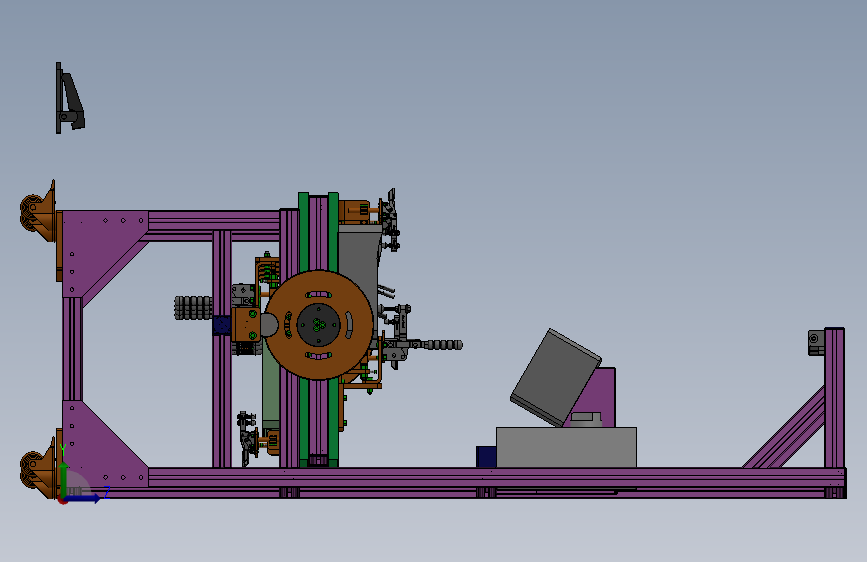Select the light gray rectangular base block
This screenshot has height=562, width=867.
click(566, 447)
